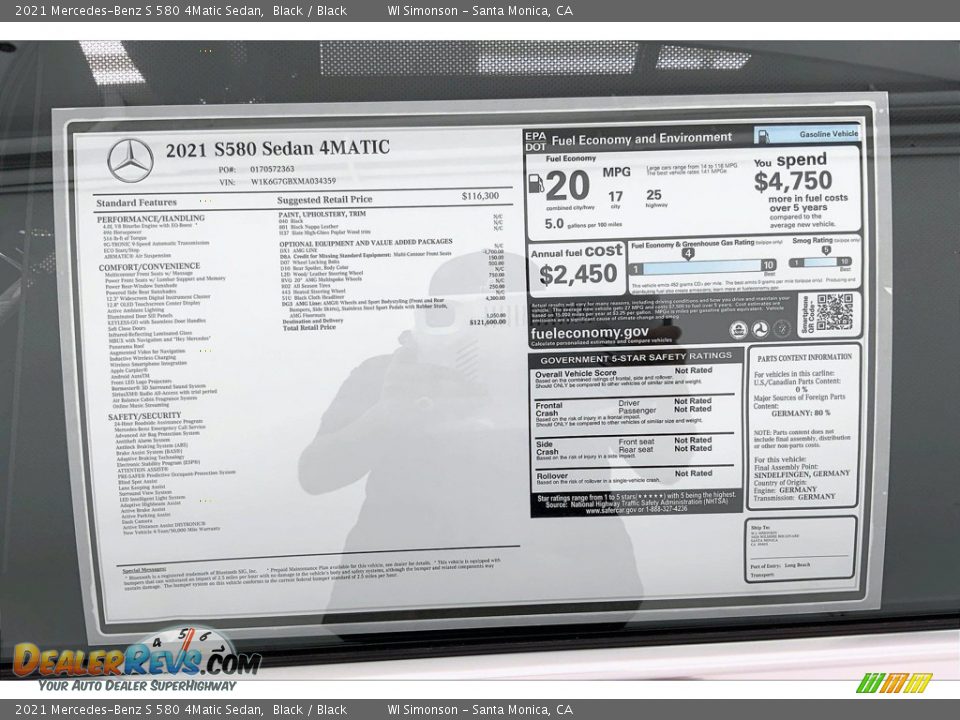The width and height of the screenshot is (960, 720).
Task: Click the You spend $4,750 amount
Action: pyautogui.click(x=793, y=181)
